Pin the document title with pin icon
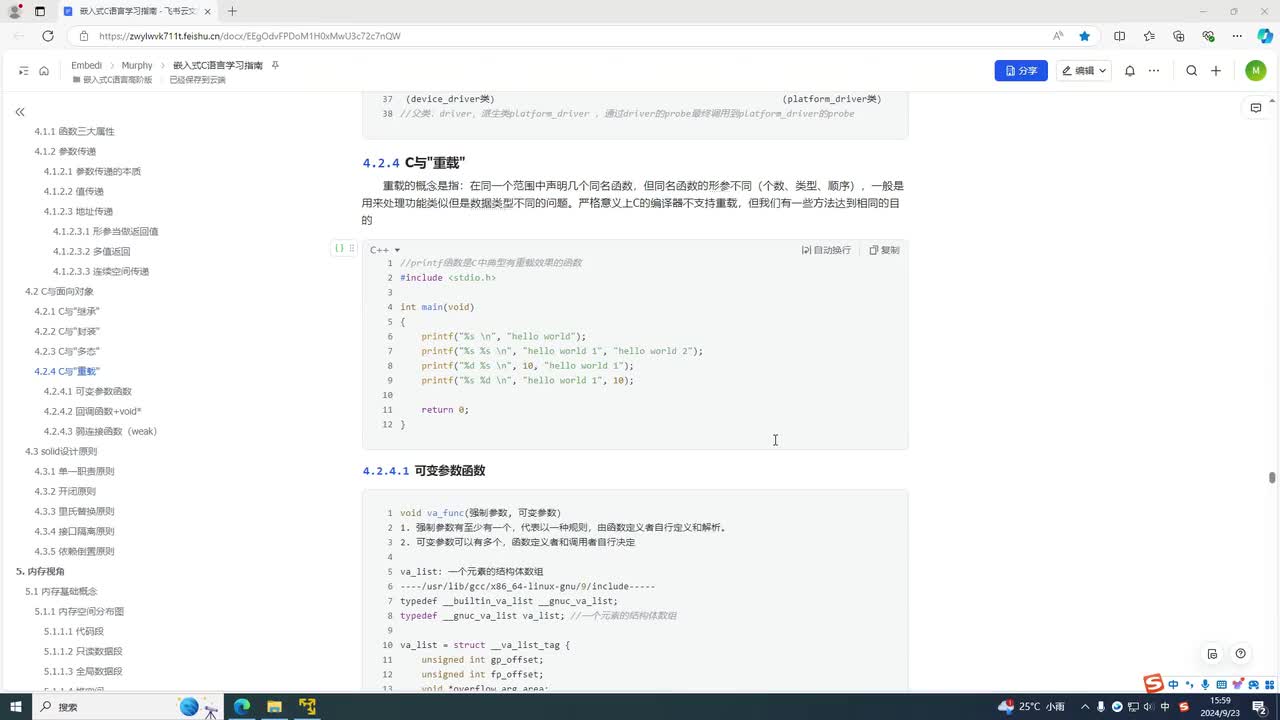The image size is (1280, 720). click(275, 65)
